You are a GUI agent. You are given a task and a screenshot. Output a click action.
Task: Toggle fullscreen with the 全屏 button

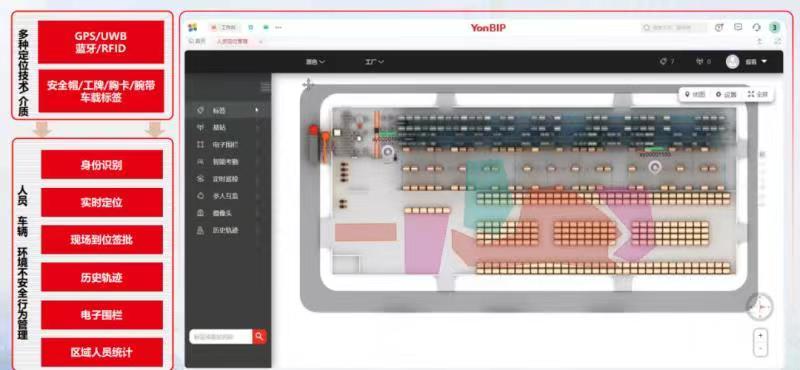coord(758,94)
